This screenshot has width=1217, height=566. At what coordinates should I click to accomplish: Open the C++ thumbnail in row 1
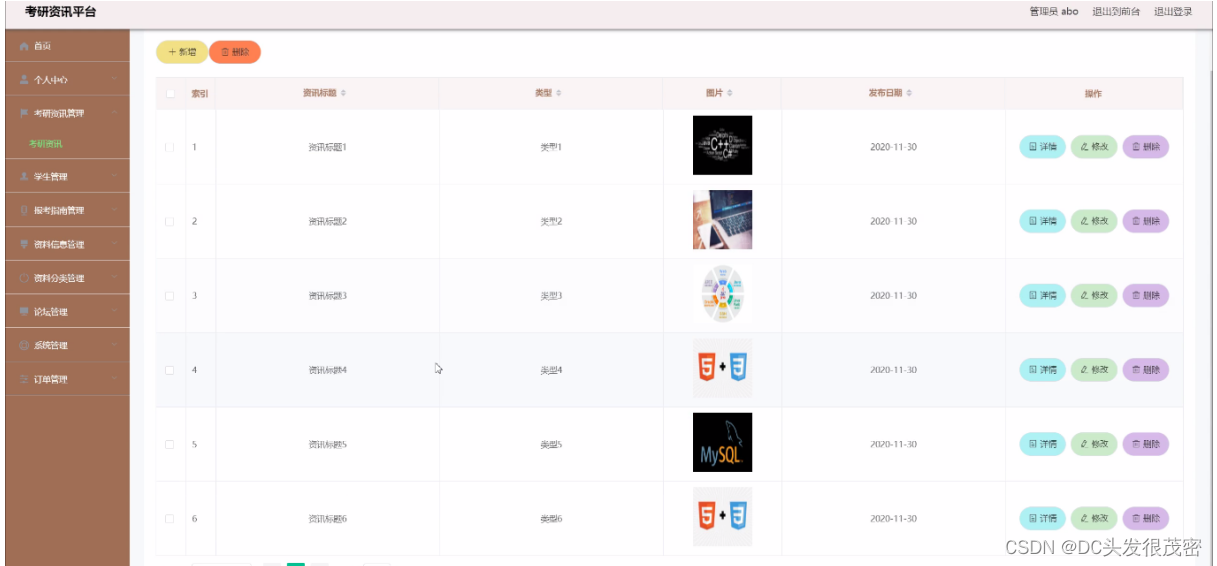pos(722,146)
